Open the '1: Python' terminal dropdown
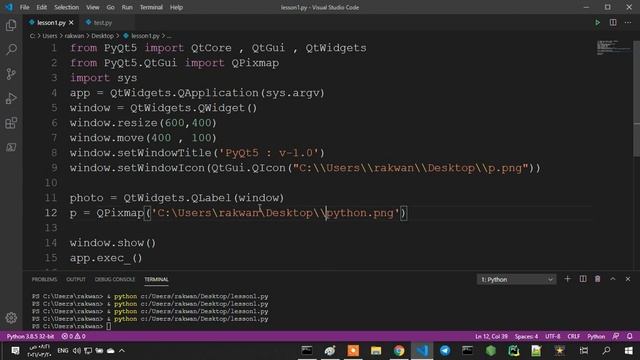 pos(516,280)
